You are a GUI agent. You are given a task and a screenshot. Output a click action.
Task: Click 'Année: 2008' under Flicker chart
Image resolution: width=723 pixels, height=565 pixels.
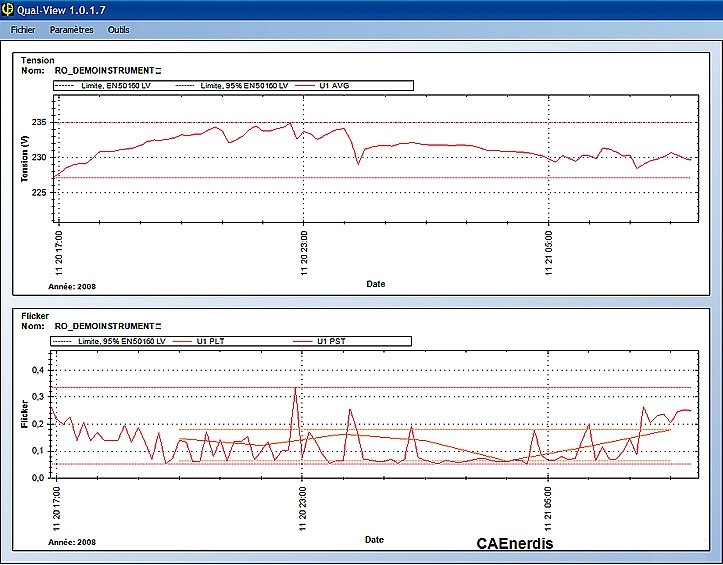click(x=72, y=542)
